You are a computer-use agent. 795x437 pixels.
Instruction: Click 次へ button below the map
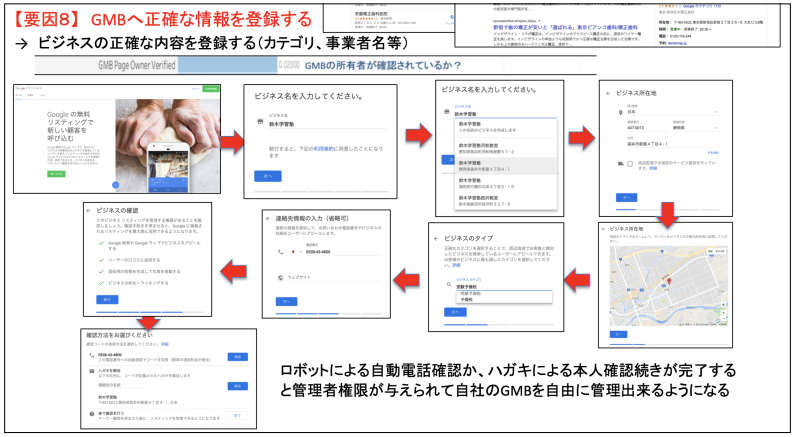pyautogui.click(x=618, y=335)
